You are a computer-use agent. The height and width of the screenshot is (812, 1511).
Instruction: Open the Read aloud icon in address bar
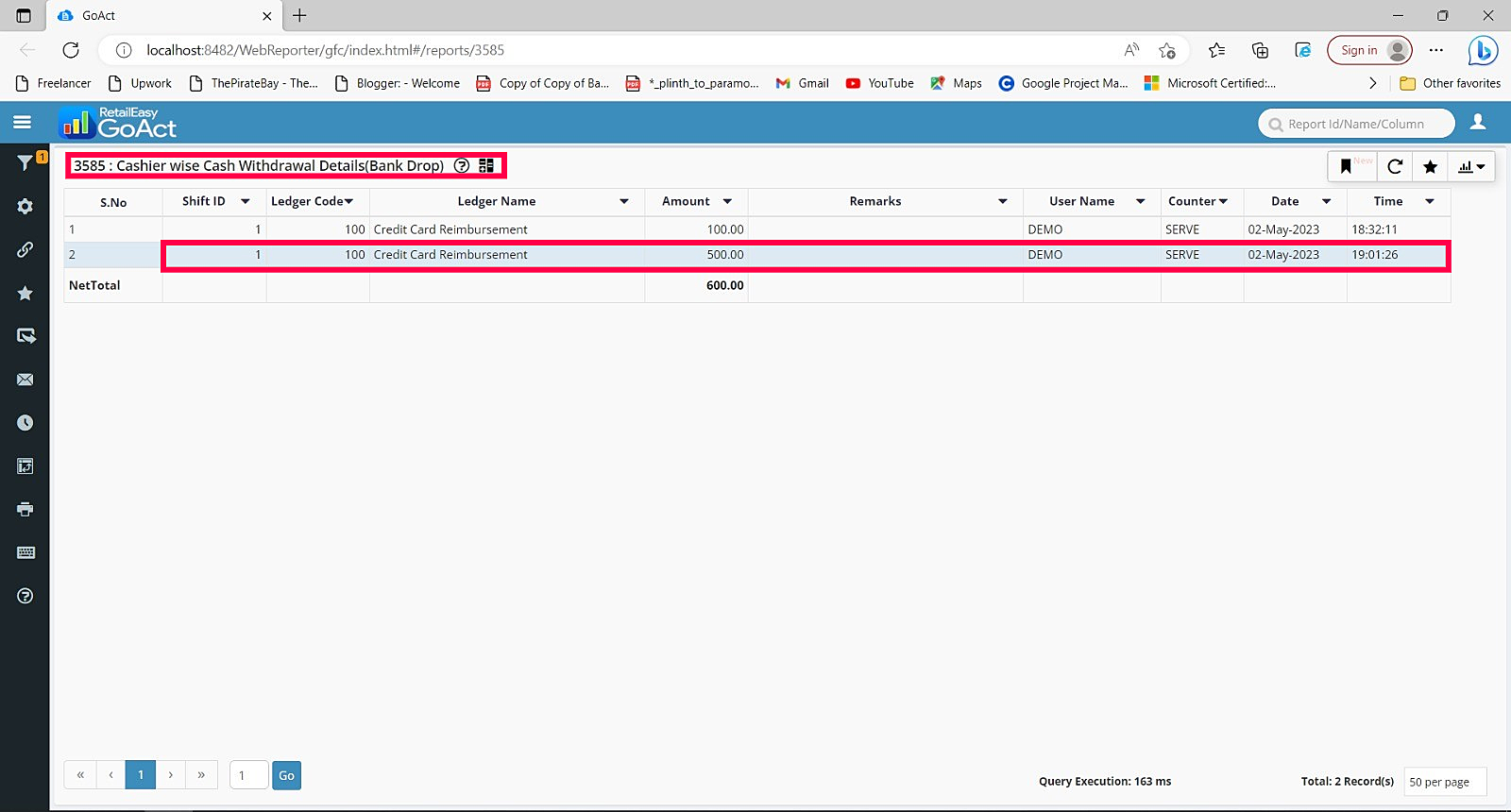pos(1131,50)
